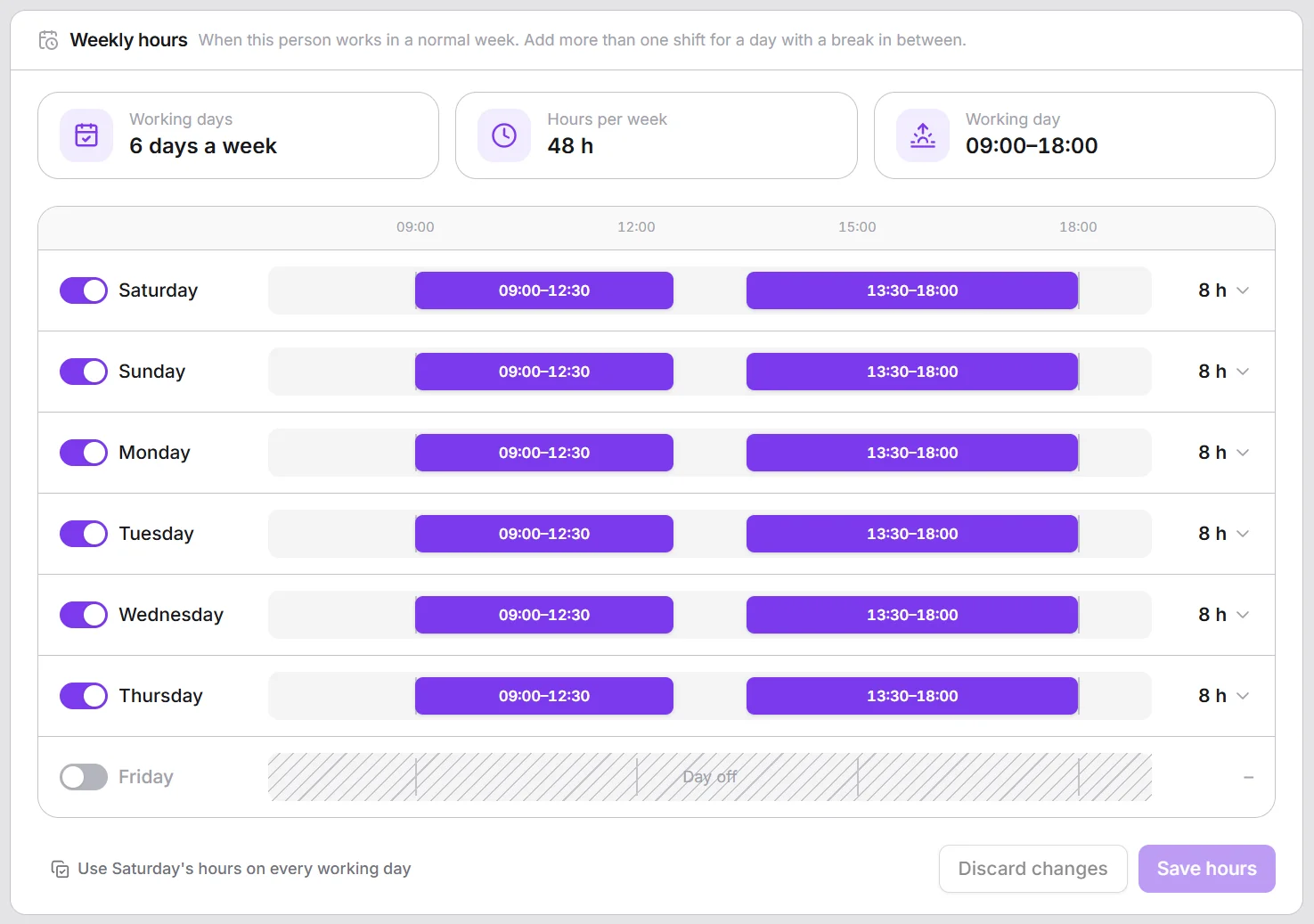Select Thursday's 09:00–12:30 shift

[x=544, y=696]
